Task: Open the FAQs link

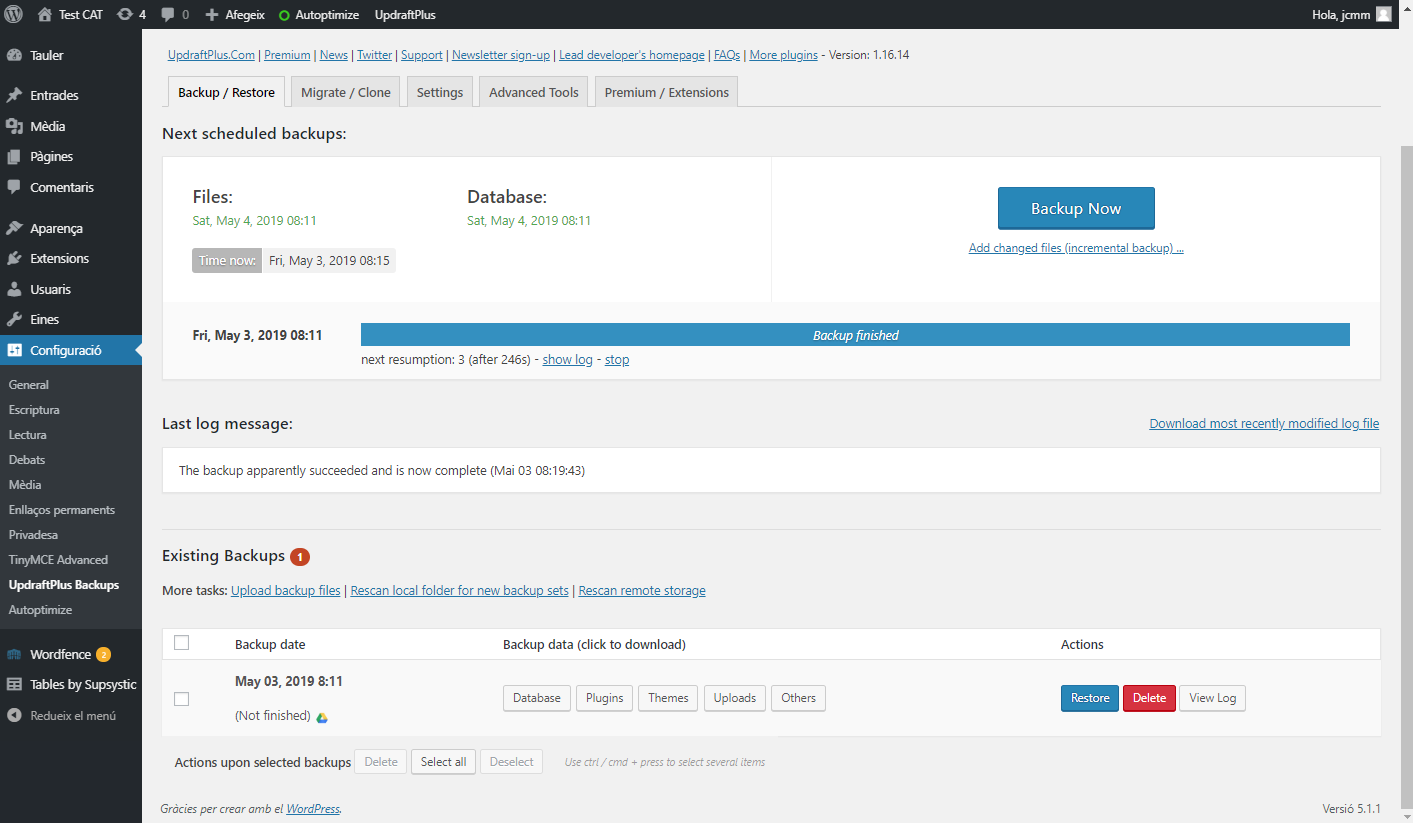Action: 727,55
